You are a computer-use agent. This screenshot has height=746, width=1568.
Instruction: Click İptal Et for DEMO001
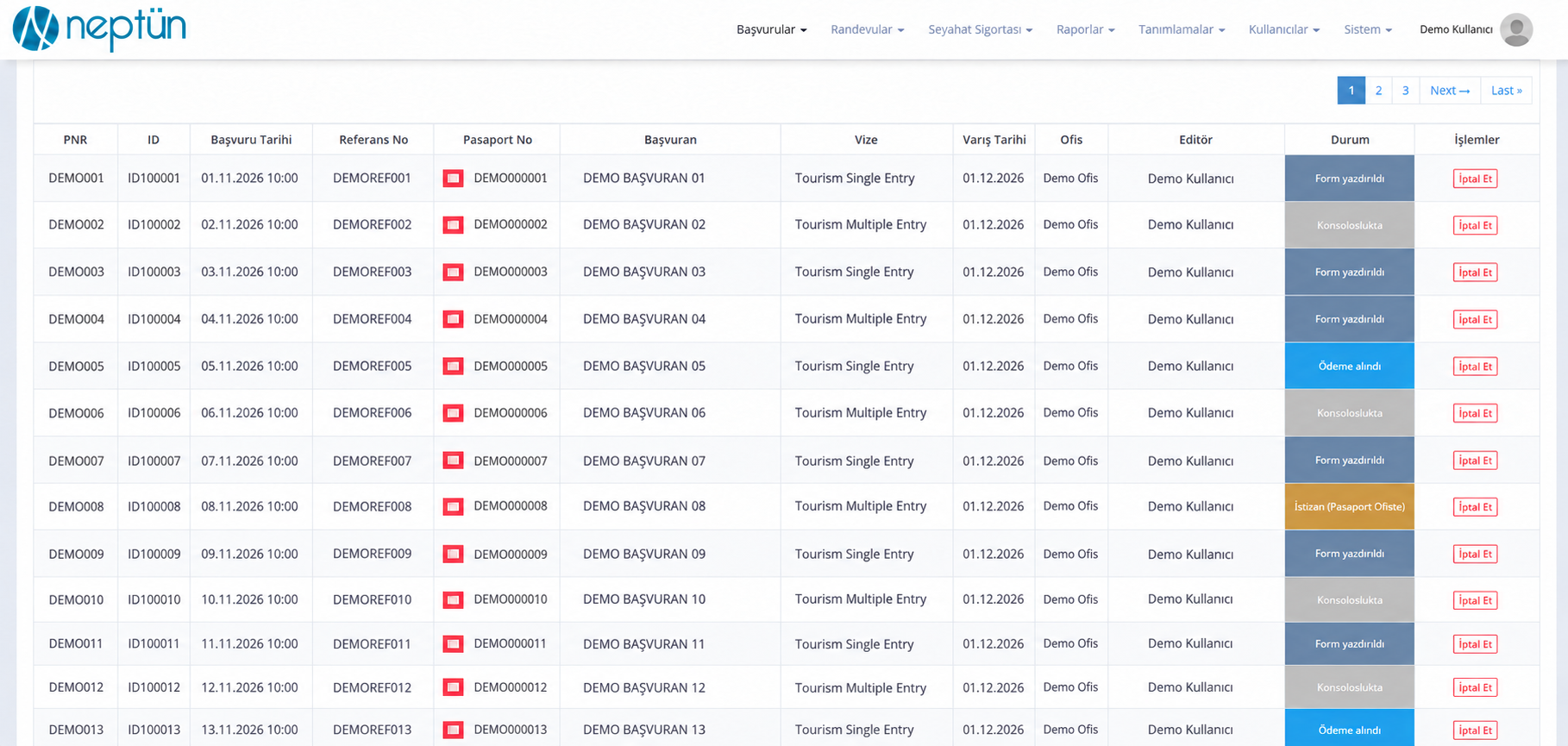pos(1476,179)
